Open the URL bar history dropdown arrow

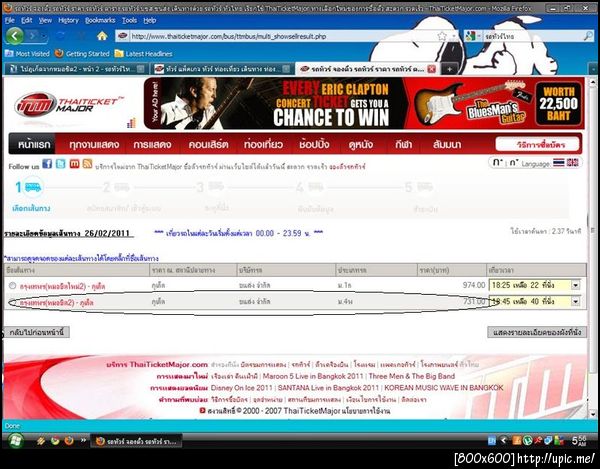pyautogui.click(x=453, y=36)
